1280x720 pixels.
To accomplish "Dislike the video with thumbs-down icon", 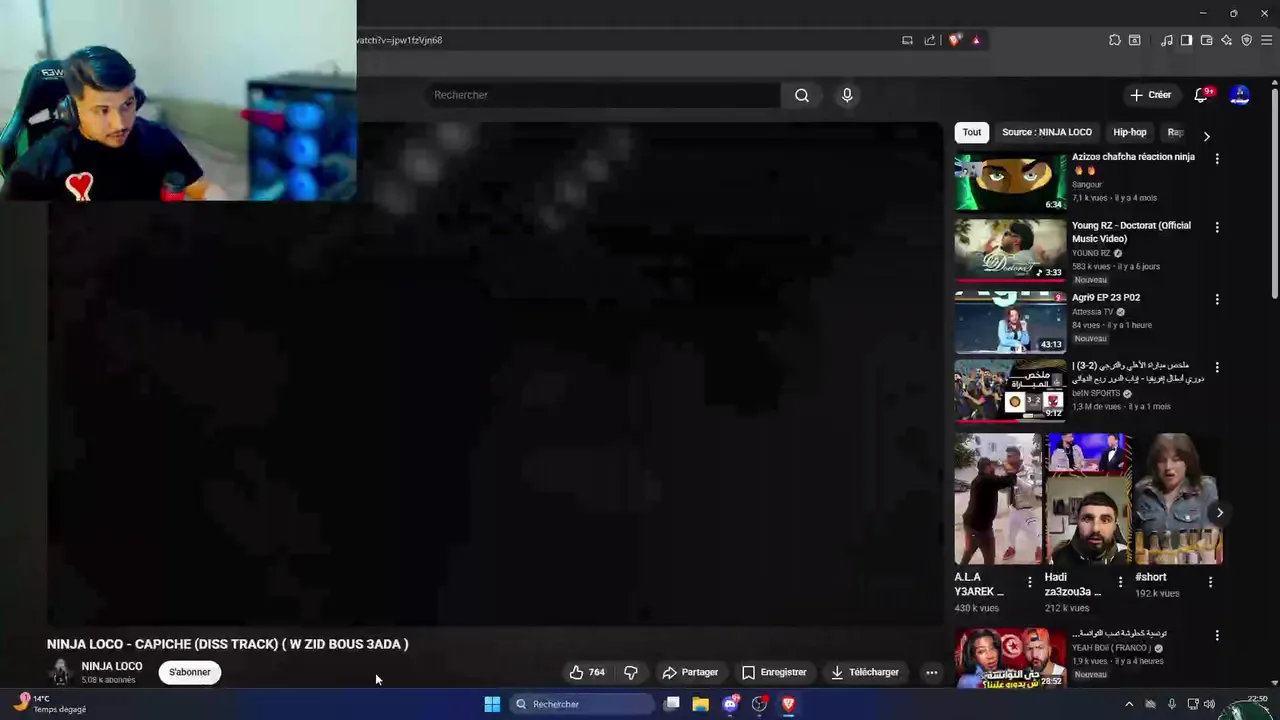I will [631, 672].
